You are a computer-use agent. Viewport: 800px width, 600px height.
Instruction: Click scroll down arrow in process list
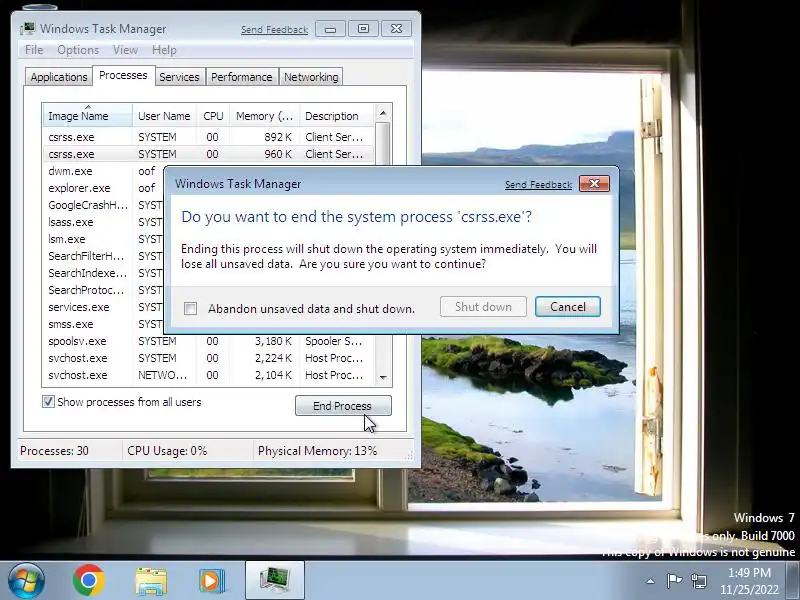click(x=383, y=378)
